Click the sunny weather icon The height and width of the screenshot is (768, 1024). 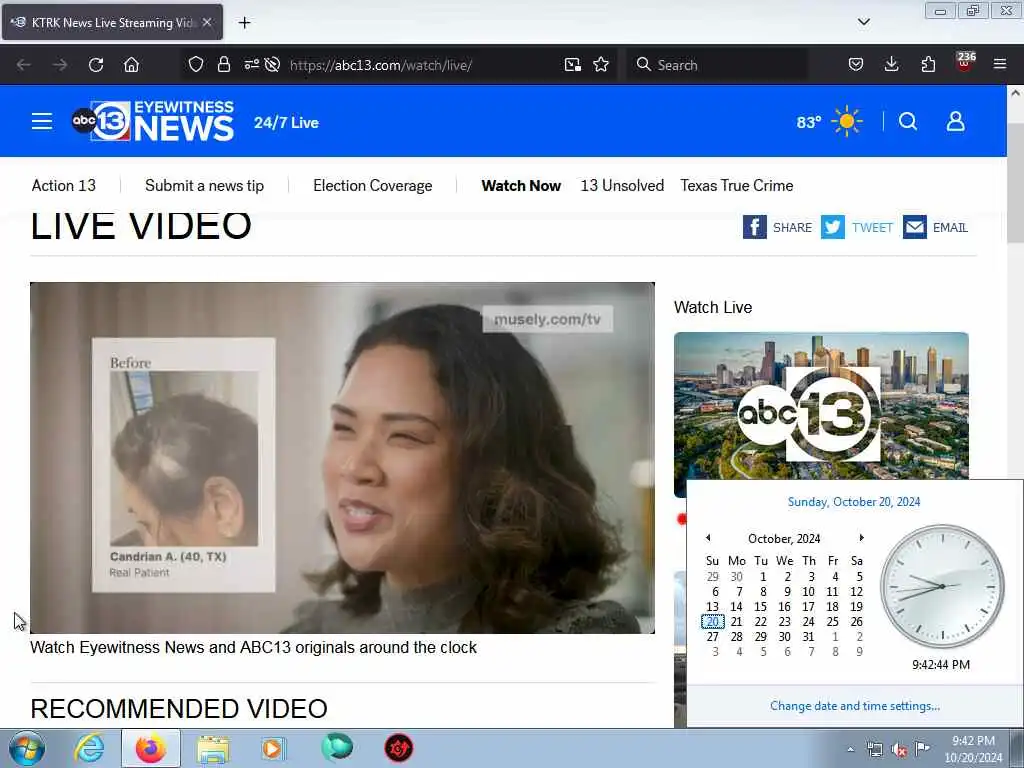pos(847,121)
